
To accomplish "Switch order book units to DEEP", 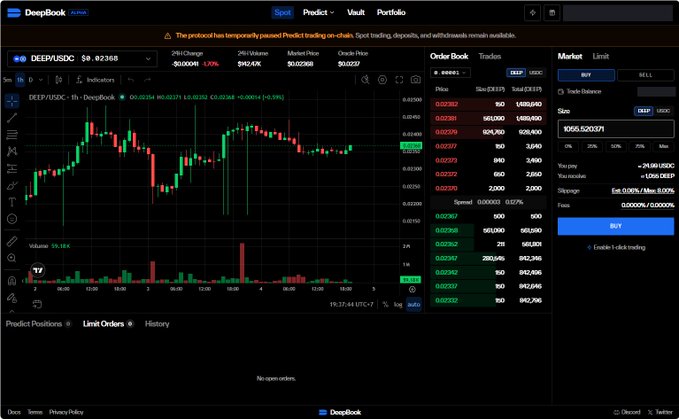I will click(x=516, y=73).
